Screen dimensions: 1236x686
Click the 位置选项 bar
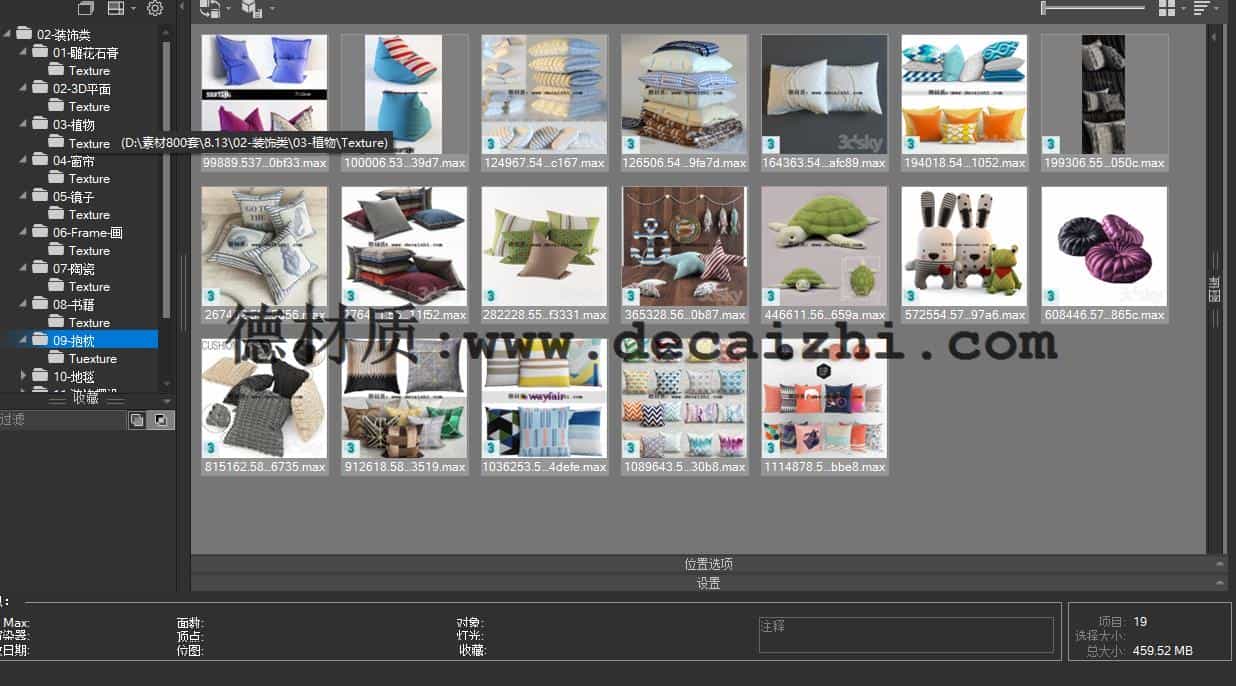(x=708, y=563)
